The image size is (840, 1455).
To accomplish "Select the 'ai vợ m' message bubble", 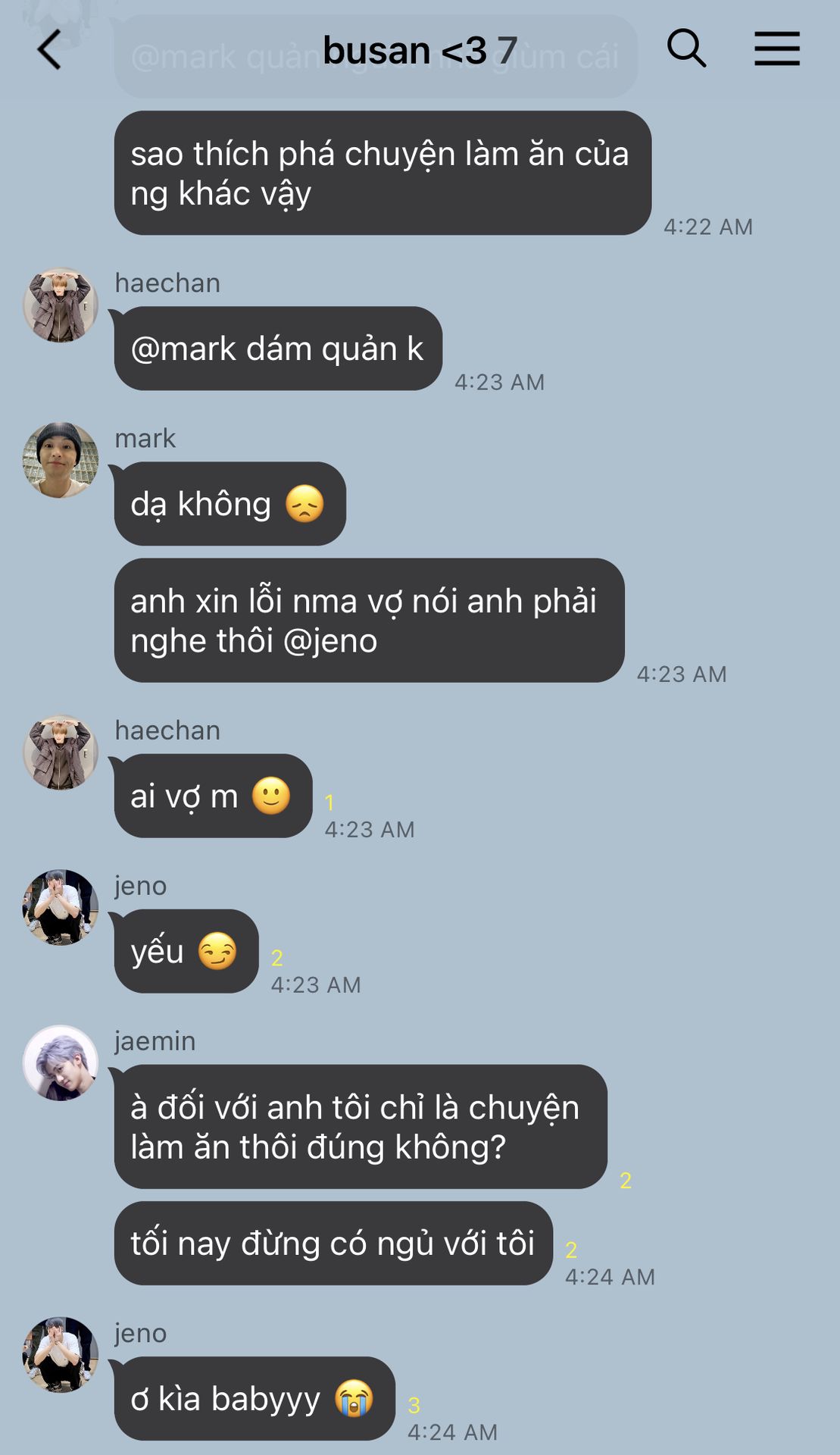I will pos(213,796).
